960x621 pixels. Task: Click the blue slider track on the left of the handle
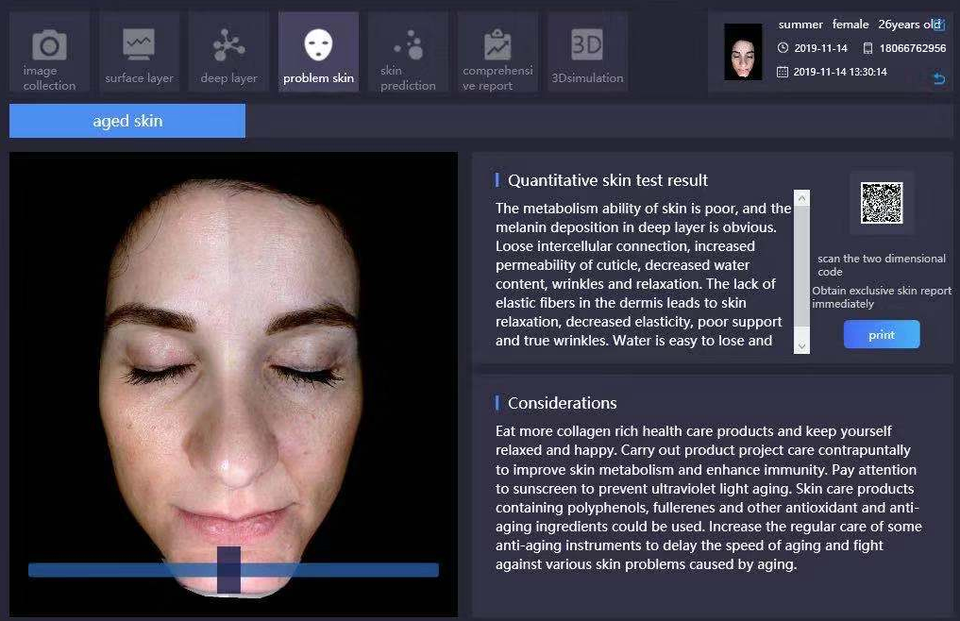[122, 570]
